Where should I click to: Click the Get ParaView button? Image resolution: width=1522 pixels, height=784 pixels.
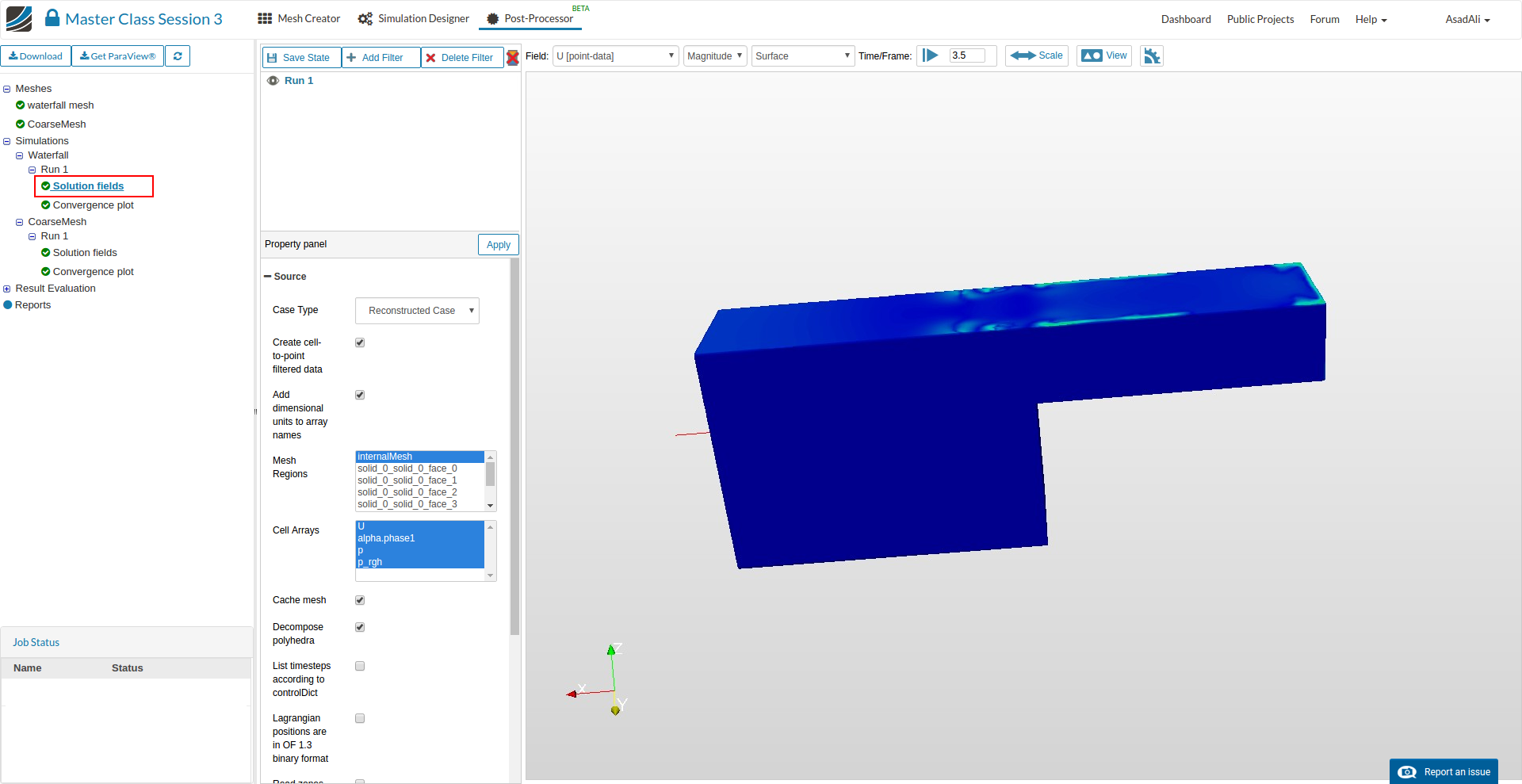click(118, 56)
